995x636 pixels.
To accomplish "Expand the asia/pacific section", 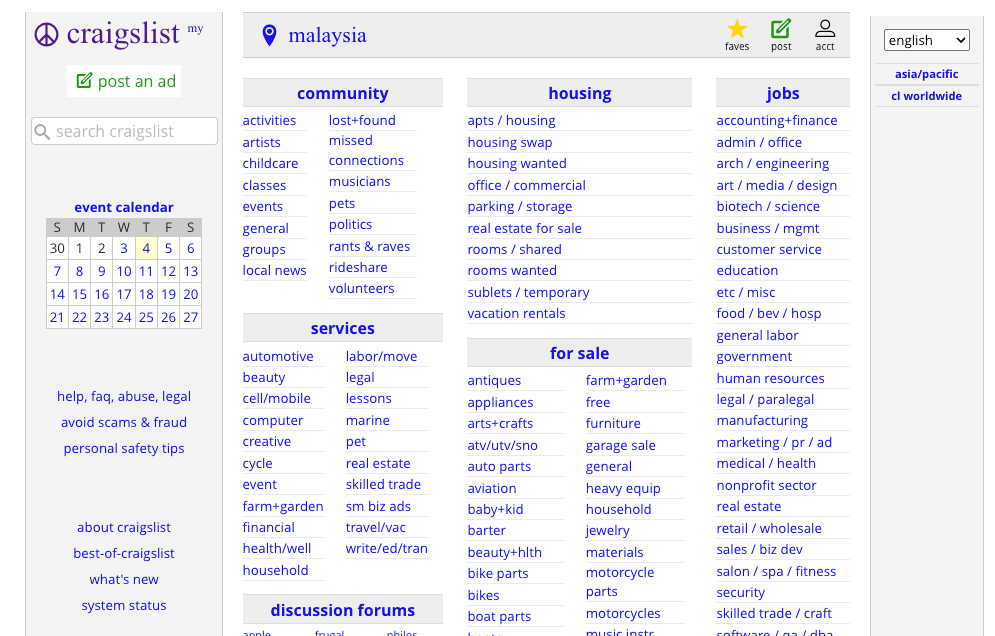I will point(926,74).
